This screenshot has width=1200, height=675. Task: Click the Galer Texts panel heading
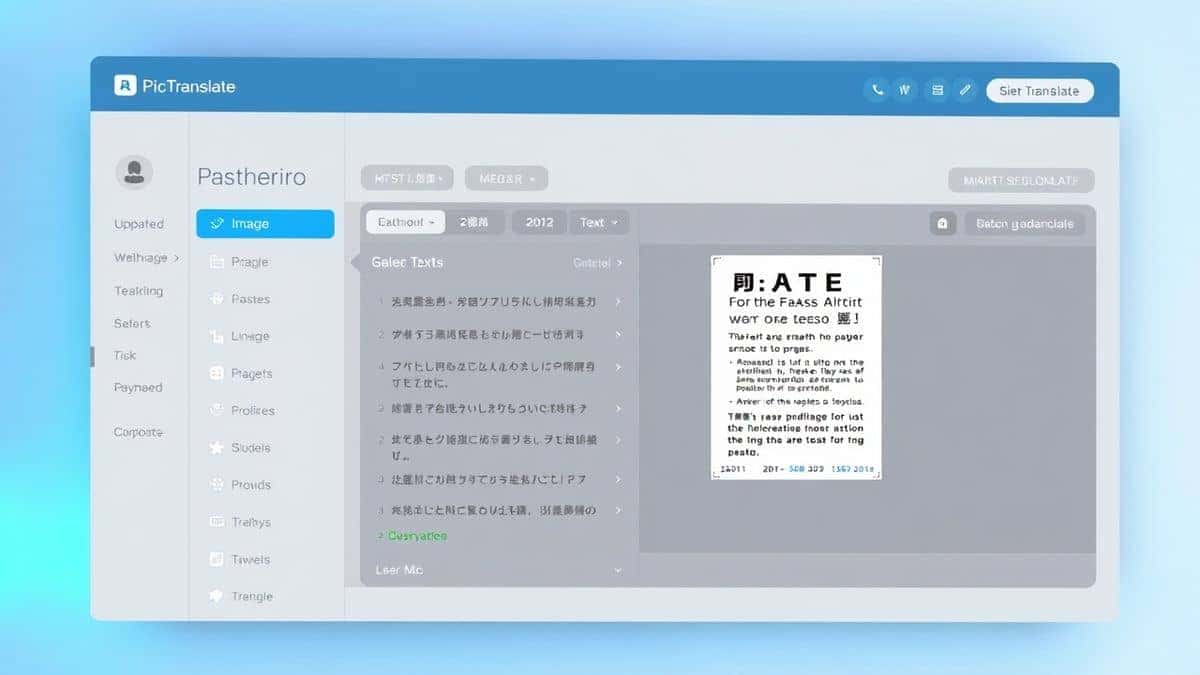407,262
